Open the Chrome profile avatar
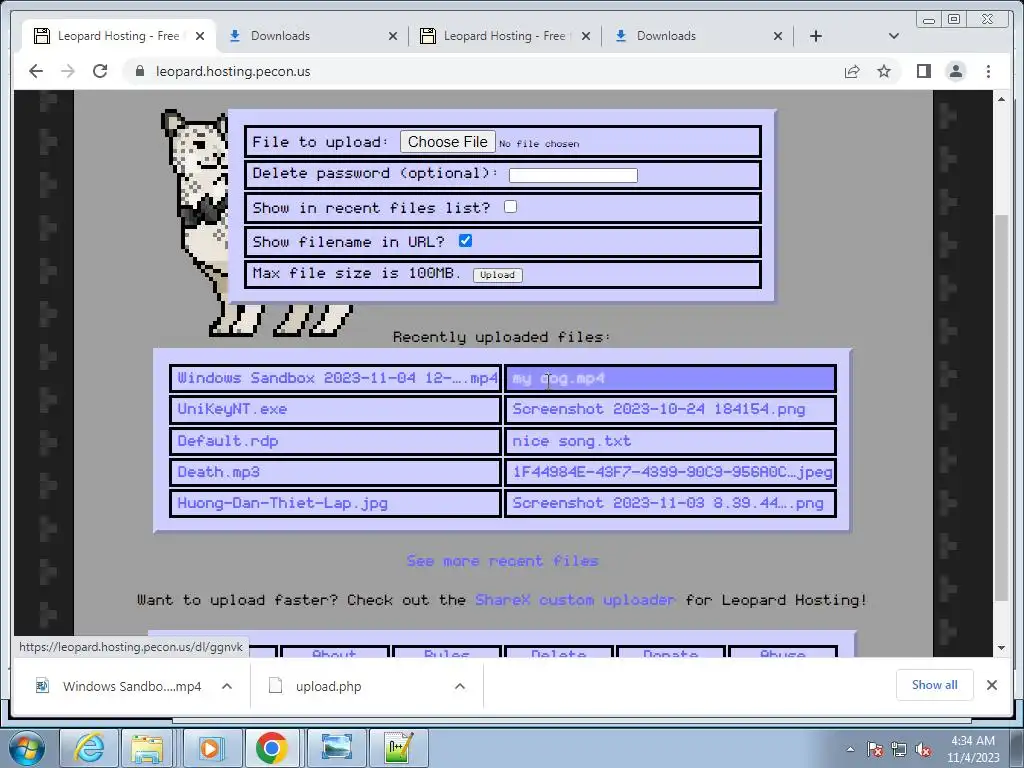 tap(956, 71)
